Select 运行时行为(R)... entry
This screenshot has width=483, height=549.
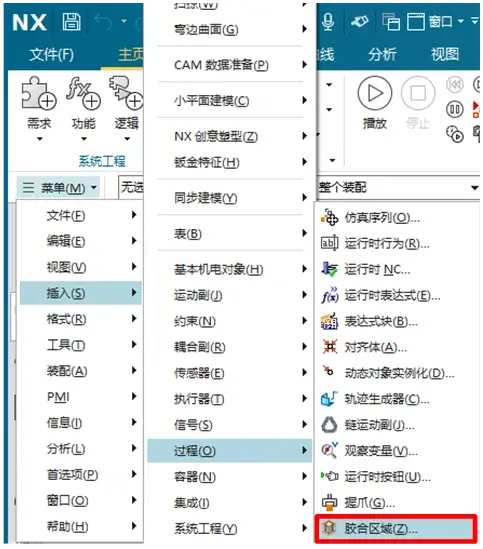396,243
